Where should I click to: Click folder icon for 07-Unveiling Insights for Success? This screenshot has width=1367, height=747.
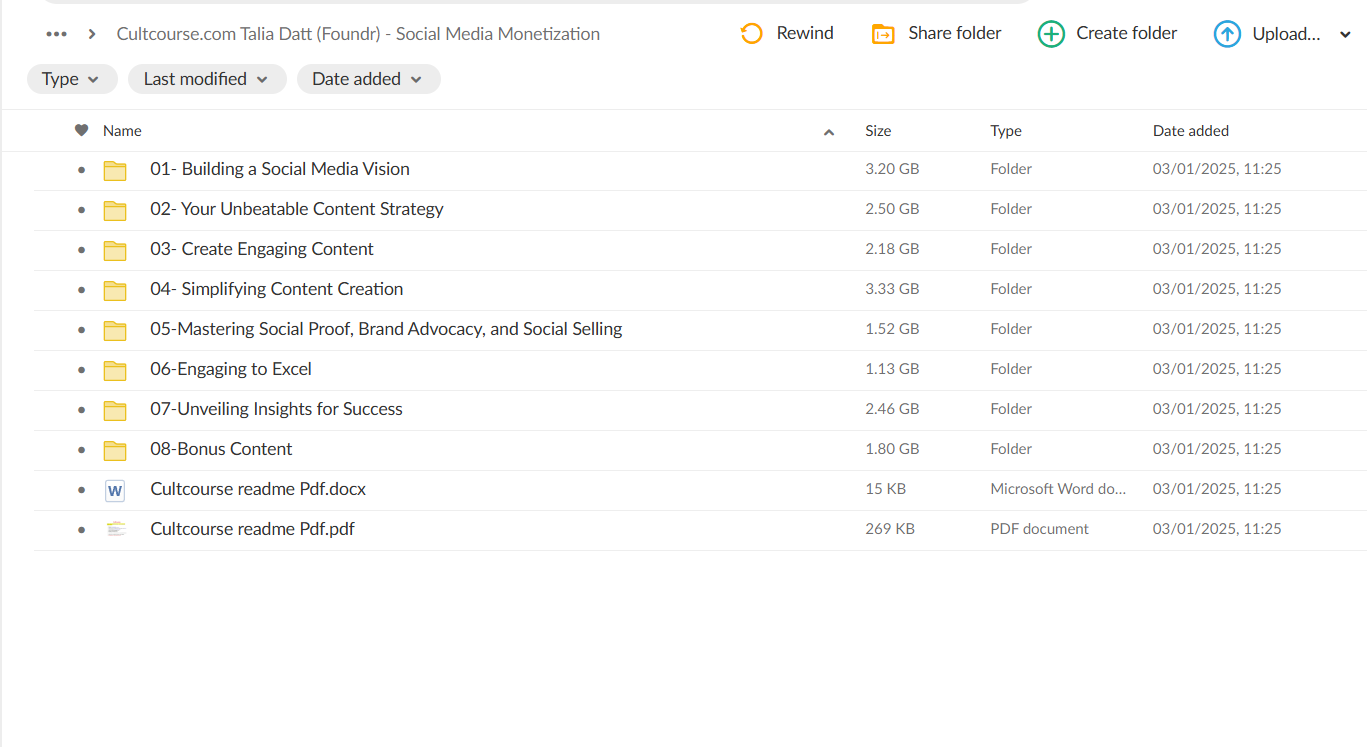point(115,410)
